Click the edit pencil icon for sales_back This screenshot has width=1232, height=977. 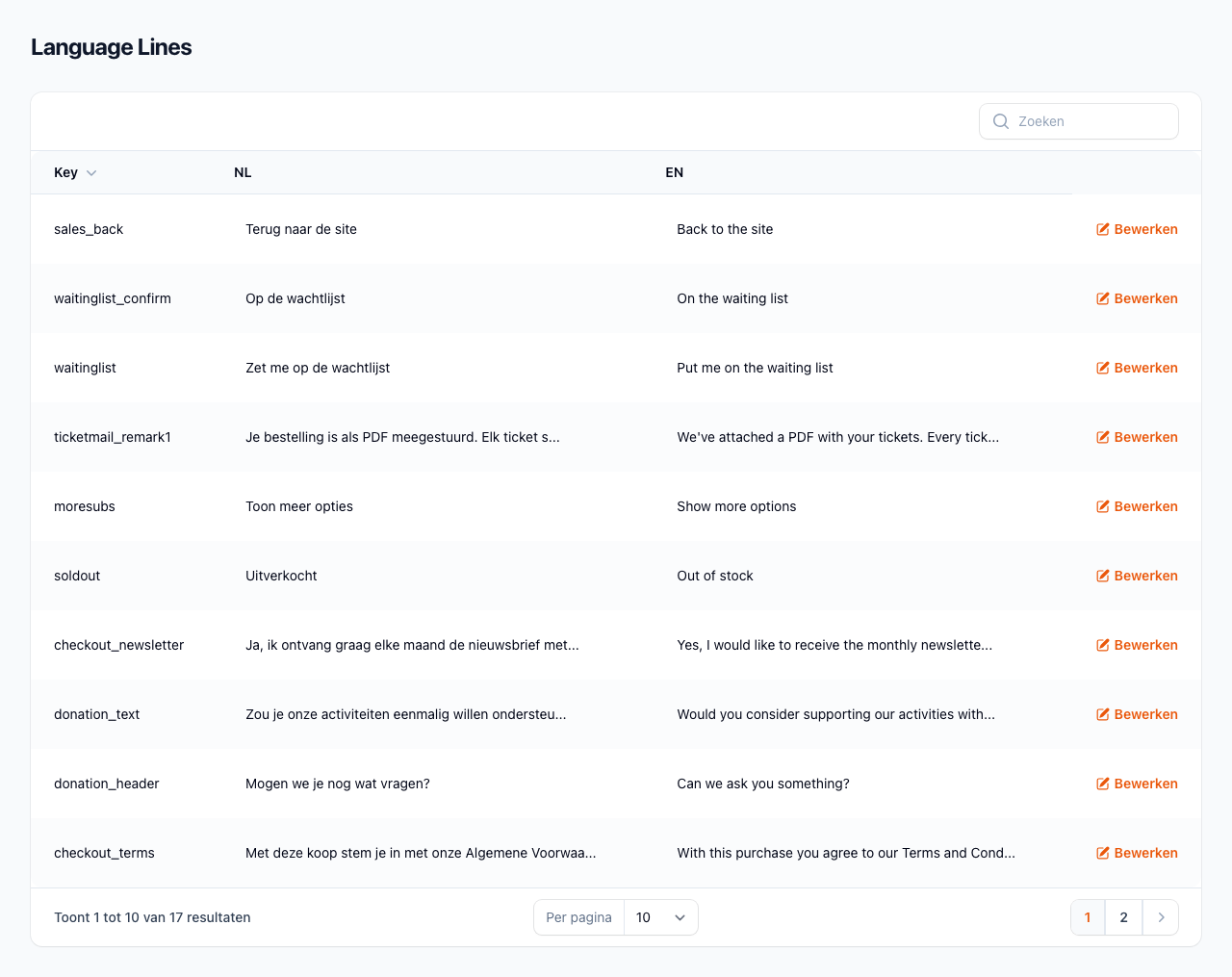click(x=1103, y=229)
